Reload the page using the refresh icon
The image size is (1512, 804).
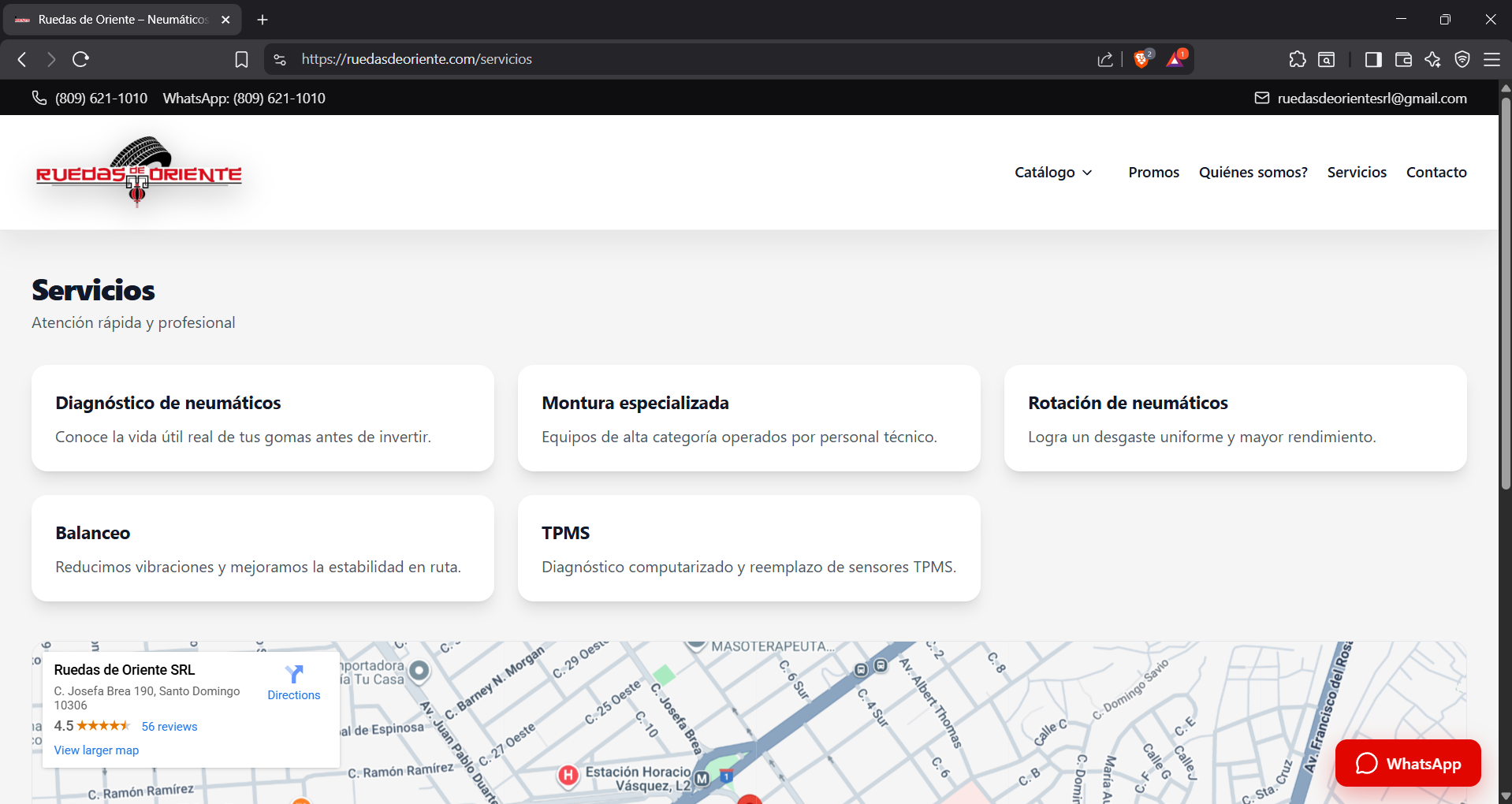click(x=80, y=59)
